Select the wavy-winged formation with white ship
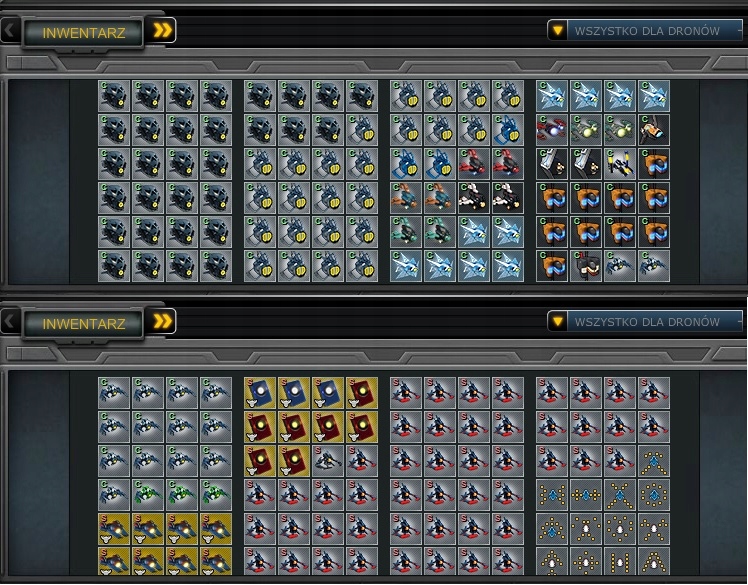Screen dimensions: 748x585 click(x=654, y=529)
